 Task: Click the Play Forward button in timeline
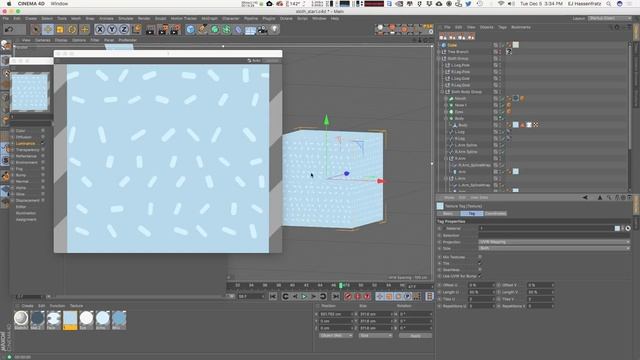304,296
